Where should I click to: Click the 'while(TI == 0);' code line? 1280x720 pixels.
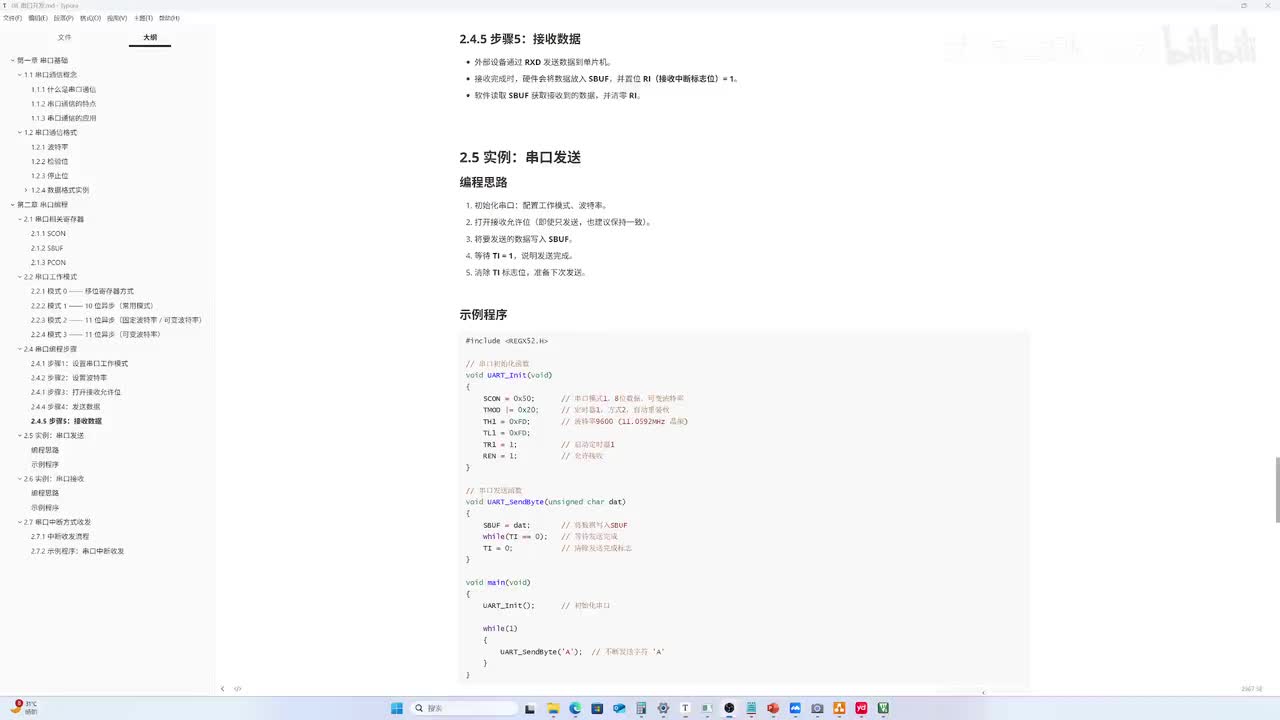click(x=515, y=536)
